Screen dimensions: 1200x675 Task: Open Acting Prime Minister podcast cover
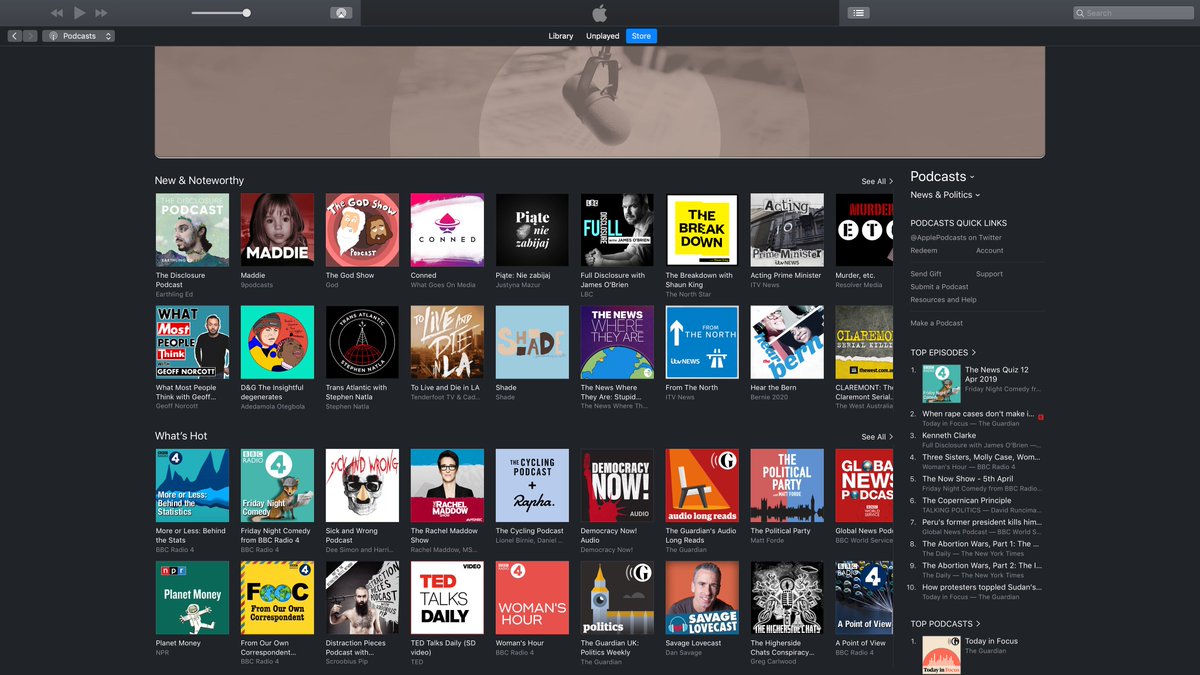(787, 230)
